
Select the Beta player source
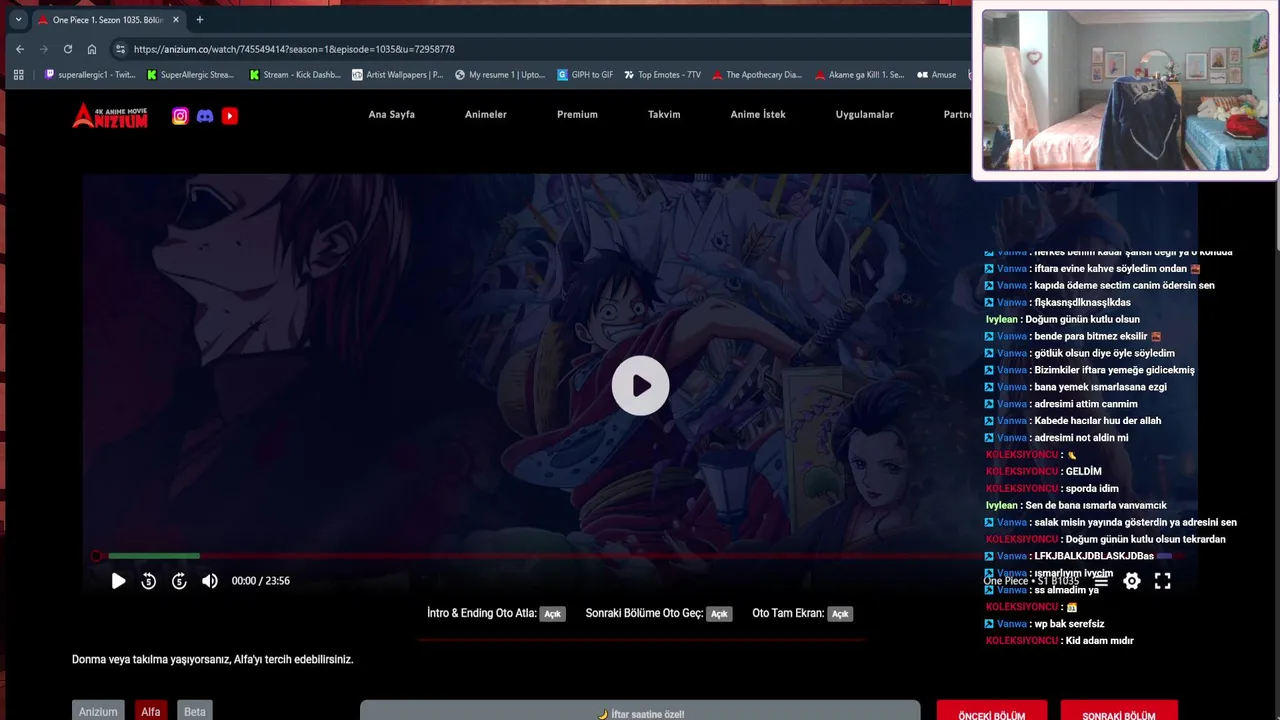[x=195, y=711]
